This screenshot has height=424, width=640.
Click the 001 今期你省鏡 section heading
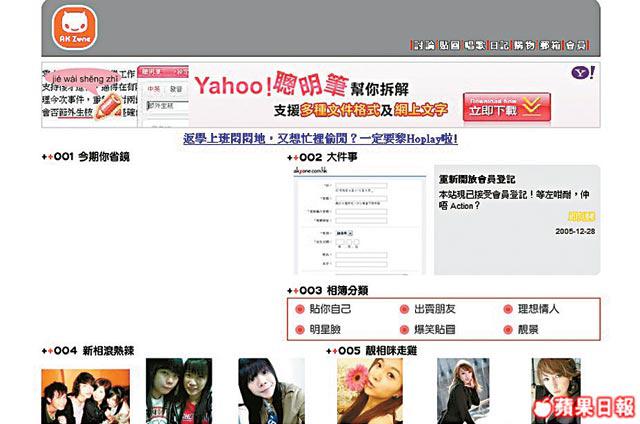tap(86, 157)
